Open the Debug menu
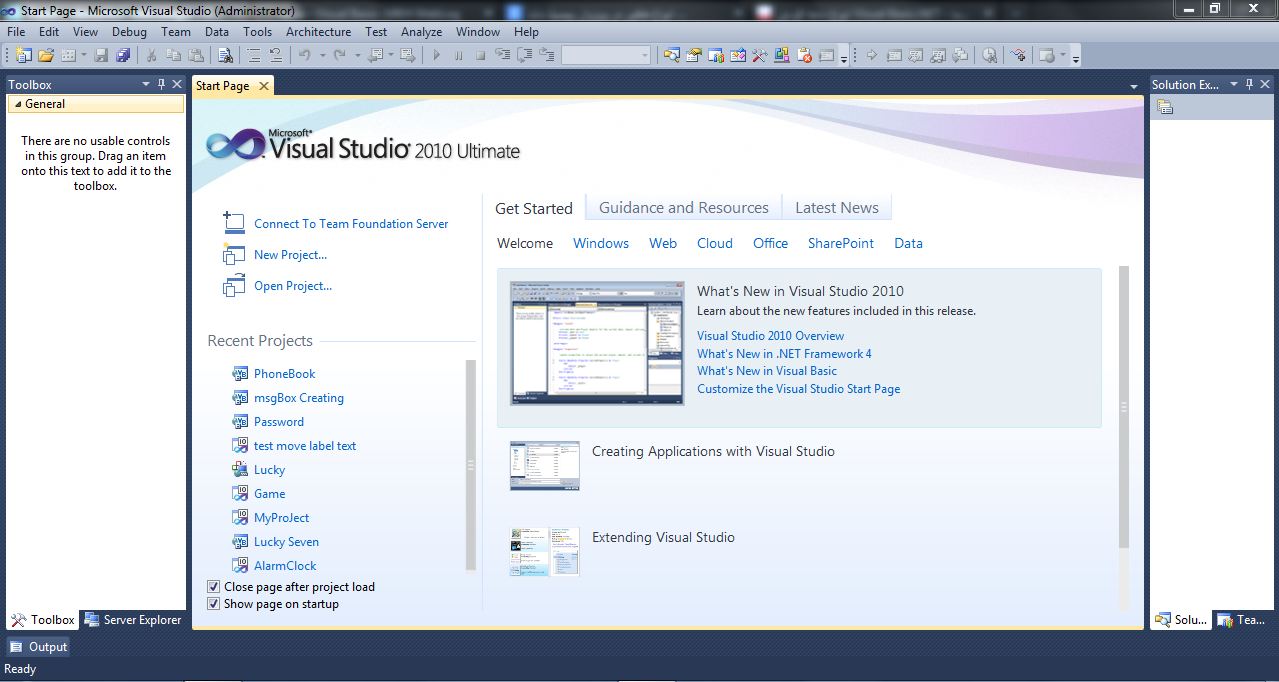 coord(129,32)
